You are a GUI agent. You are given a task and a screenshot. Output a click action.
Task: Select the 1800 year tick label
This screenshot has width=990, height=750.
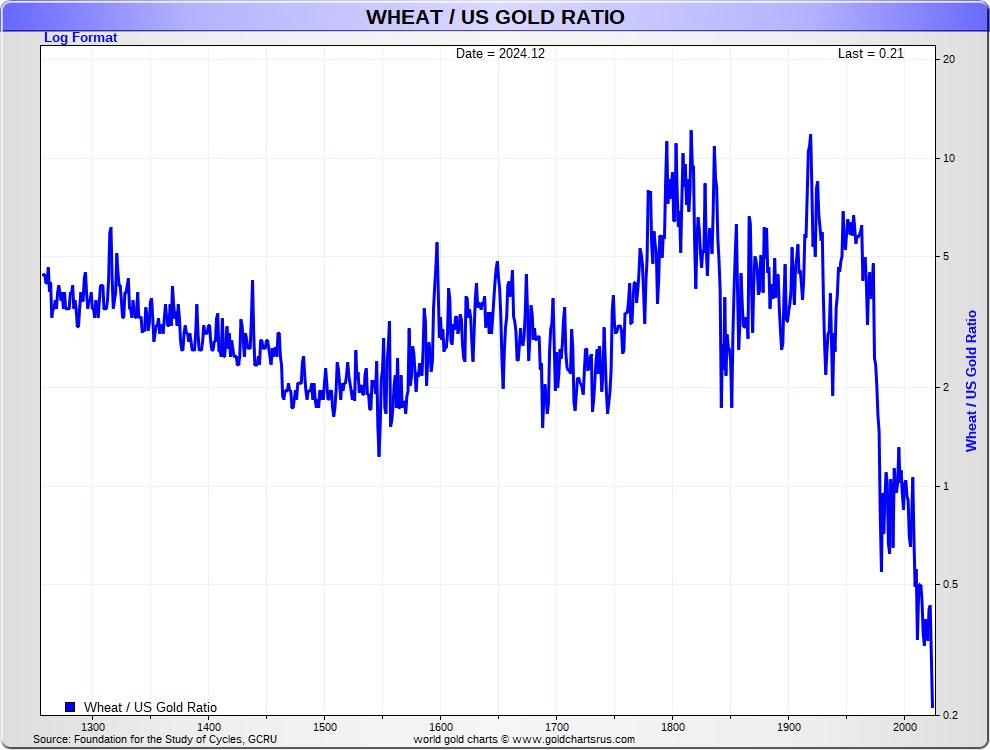coord(673,726)
